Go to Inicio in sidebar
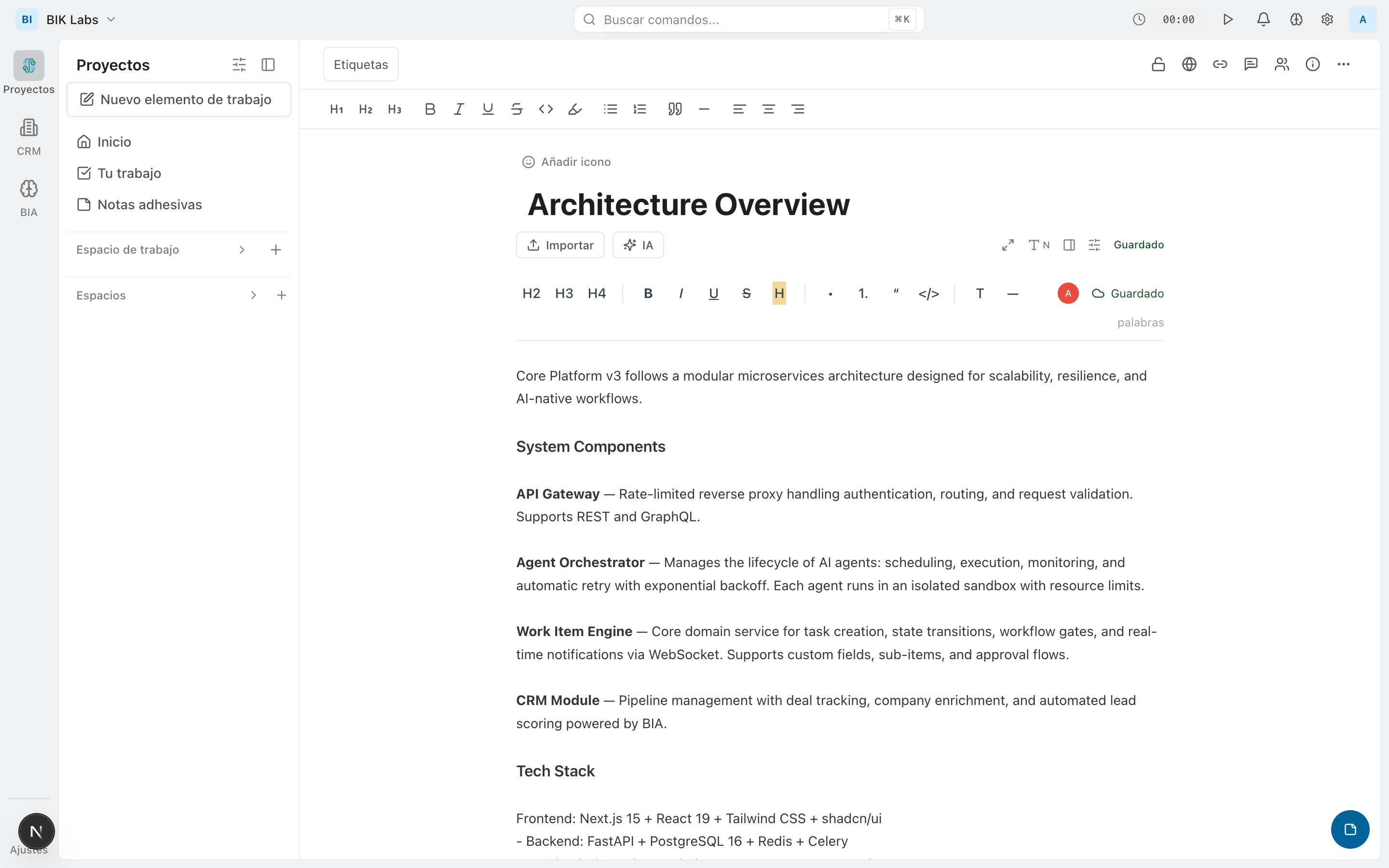Image resolution: width=1389 pixels, height=868 pixels. pyautogui.click(x=104, y=142)
